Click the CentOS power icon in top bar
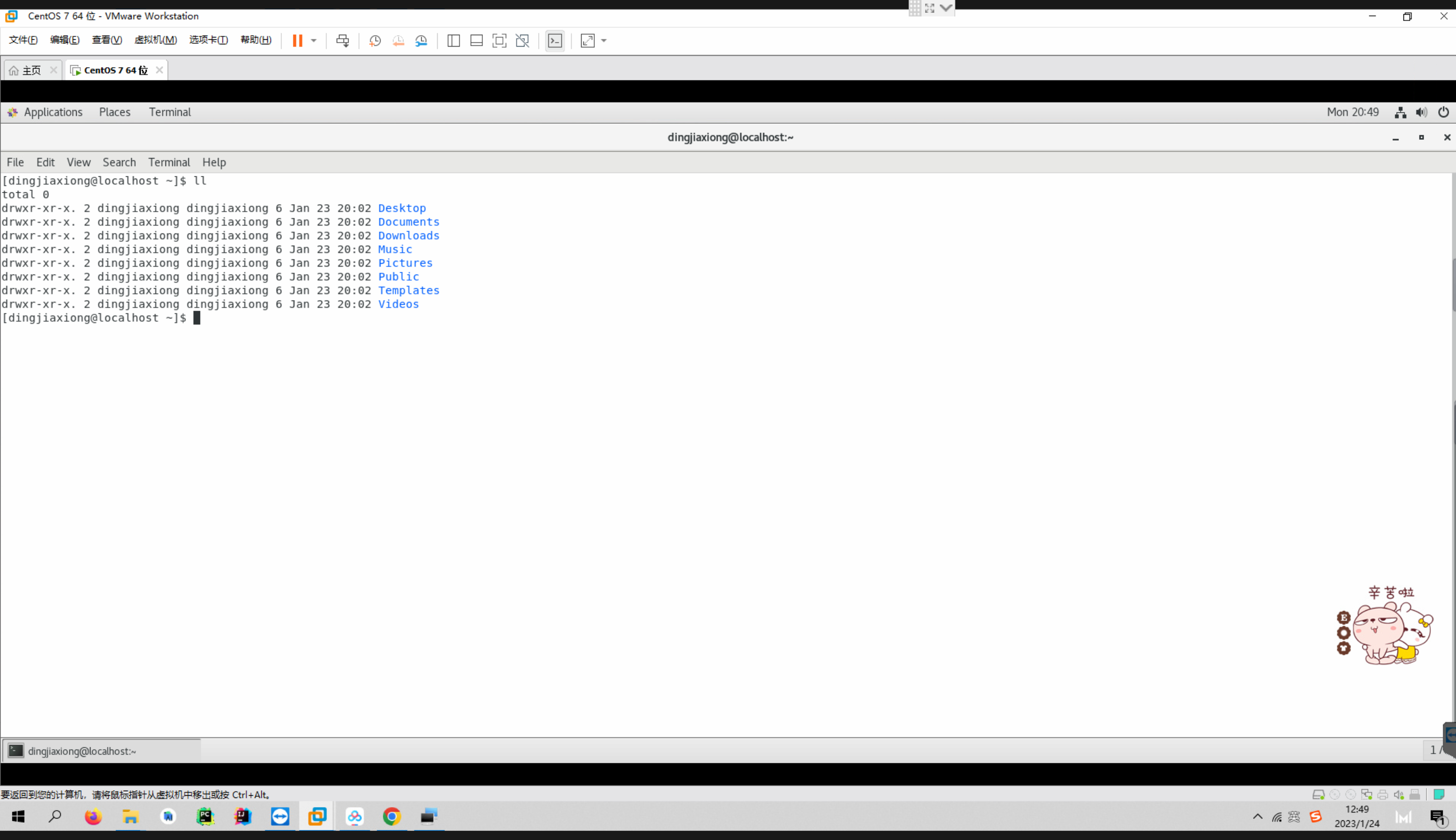Screen dimensions: 1456x840 1443,112
